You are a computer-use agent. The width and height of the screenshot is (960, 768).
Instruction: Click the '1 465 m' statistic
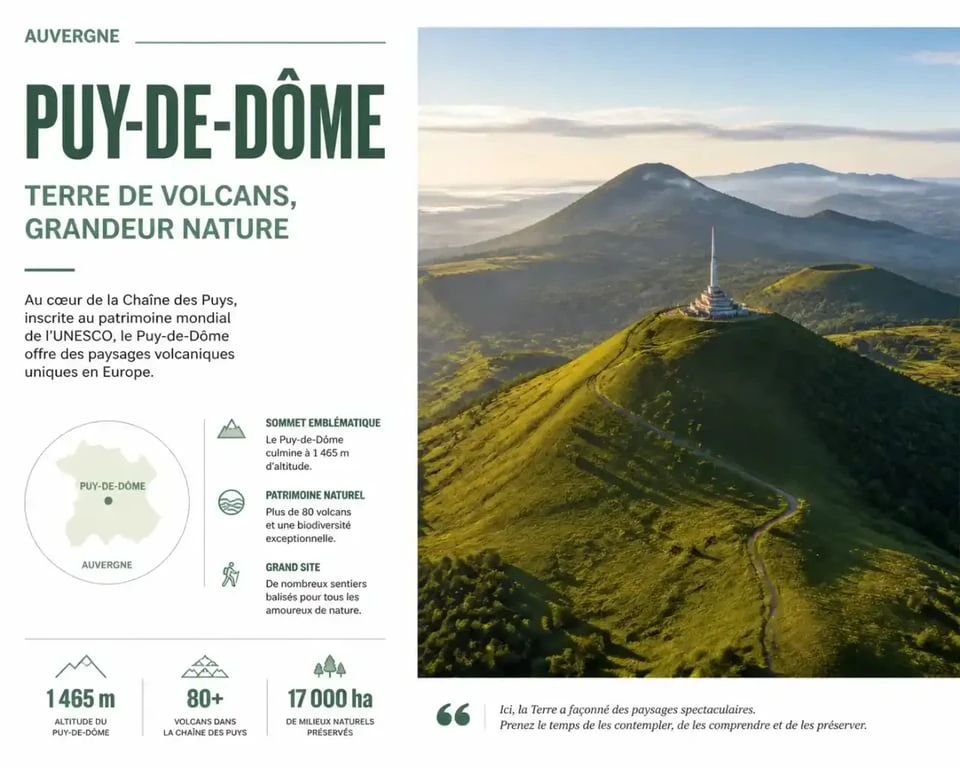[81, 699]
